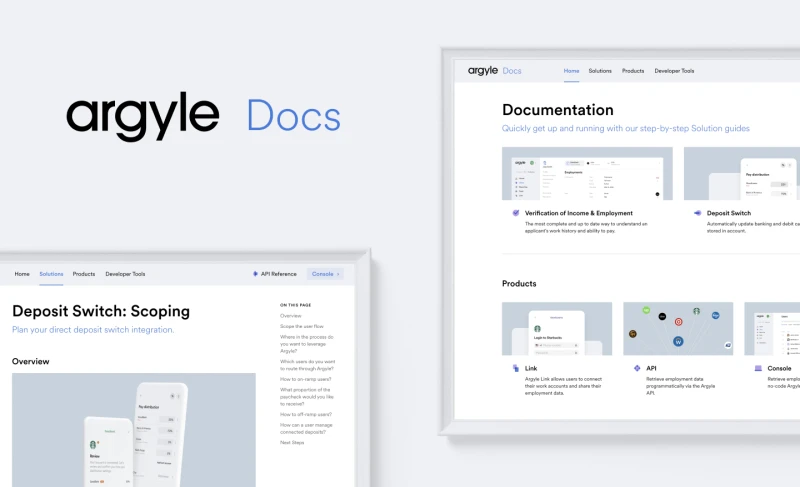
Task: Open Solutions tab in Documentation window
Action: (x=599, y=71)
